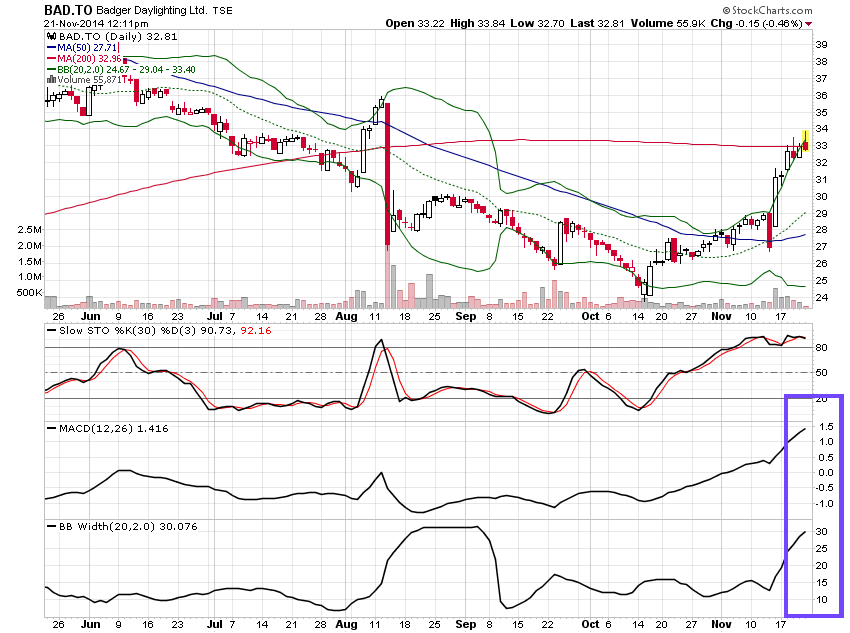The image size is (850, 633).
Task: Click the tallest pink volume bar in August
Action: (388, 277)
